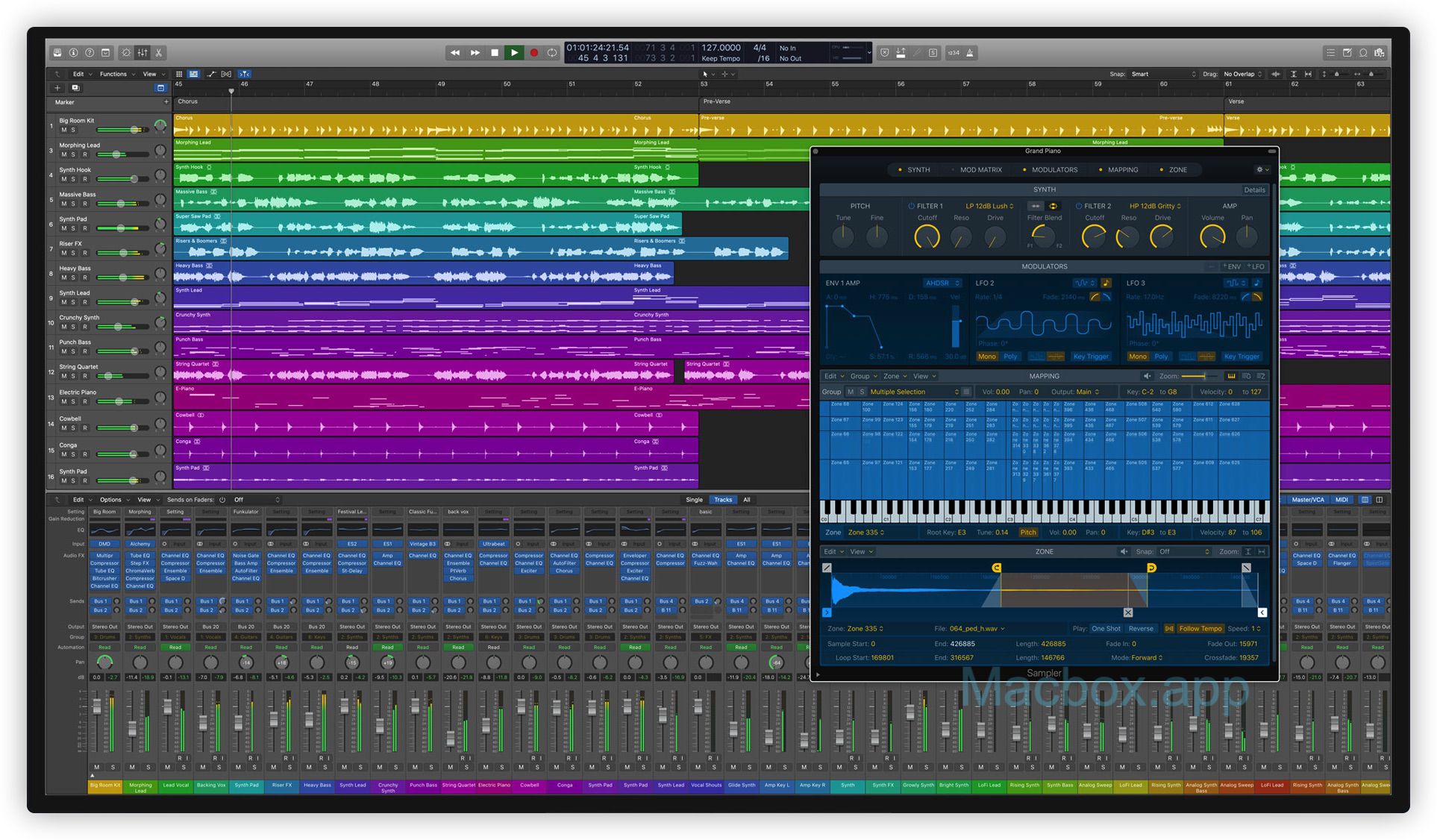Open the List Editors button
Viewport: 1437px width, 840px height.
pyautogui.click(x=1330, y=53)
